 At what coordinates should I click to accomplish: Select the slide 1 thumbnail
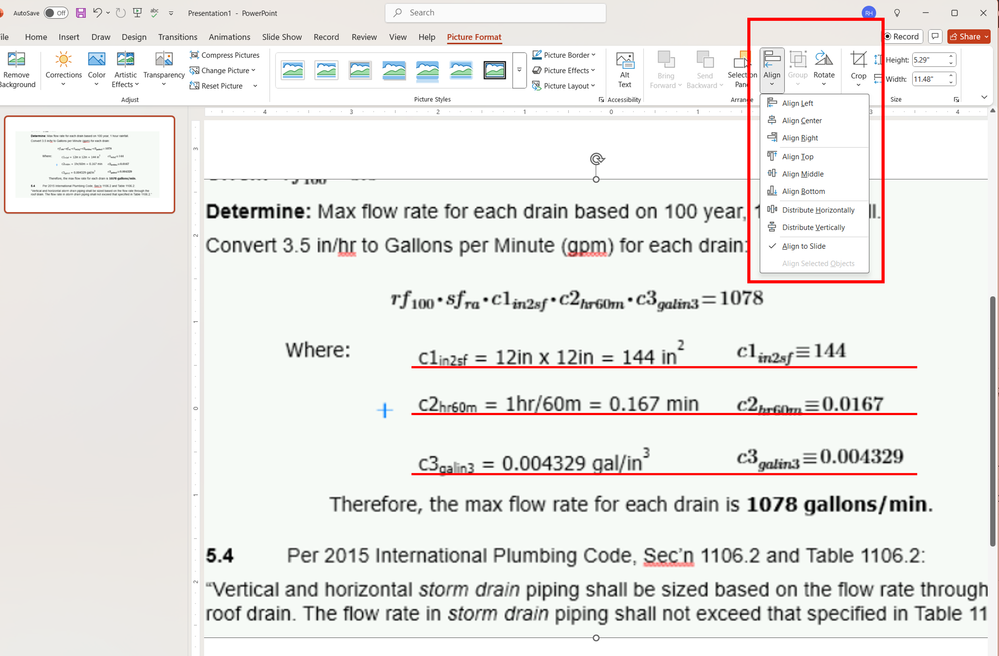point(89,164)
